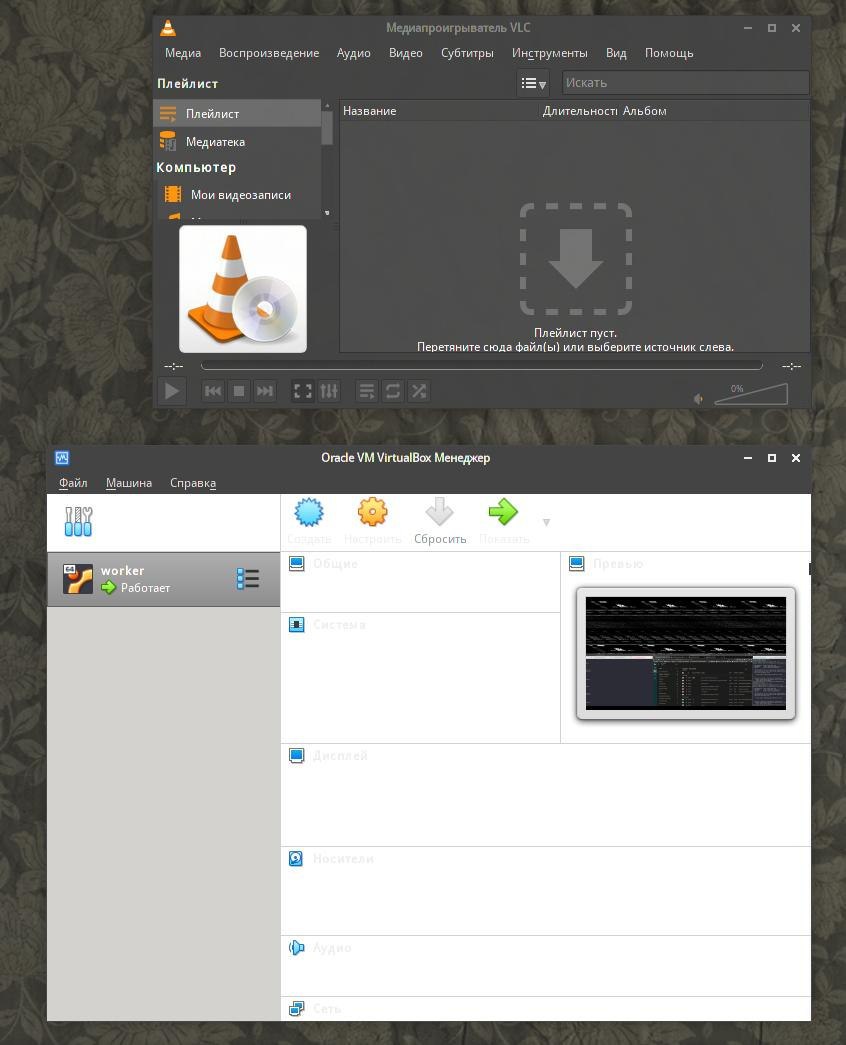This screenshot has width=846, height=1045.
Task: Click the VirtualBox global Tools icon
Action: point(78,521)
